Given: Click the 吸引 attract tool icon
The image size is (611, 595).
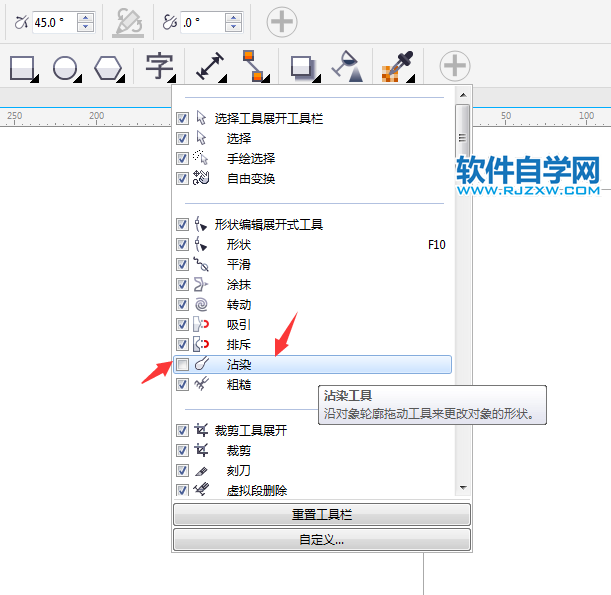Looking at the screenshot, I should (201, 324).
